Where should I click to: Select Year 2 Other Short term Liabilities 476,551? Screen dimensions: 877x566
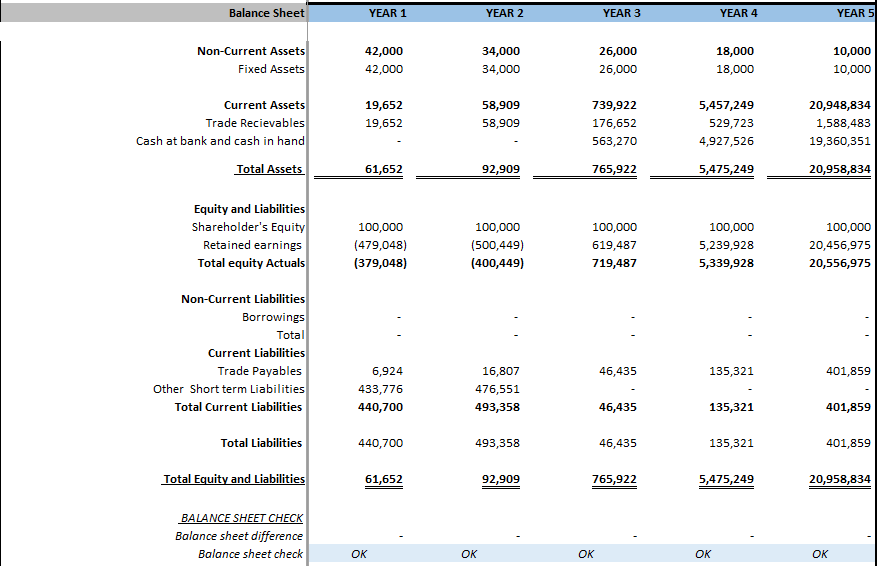click(497, 388)
